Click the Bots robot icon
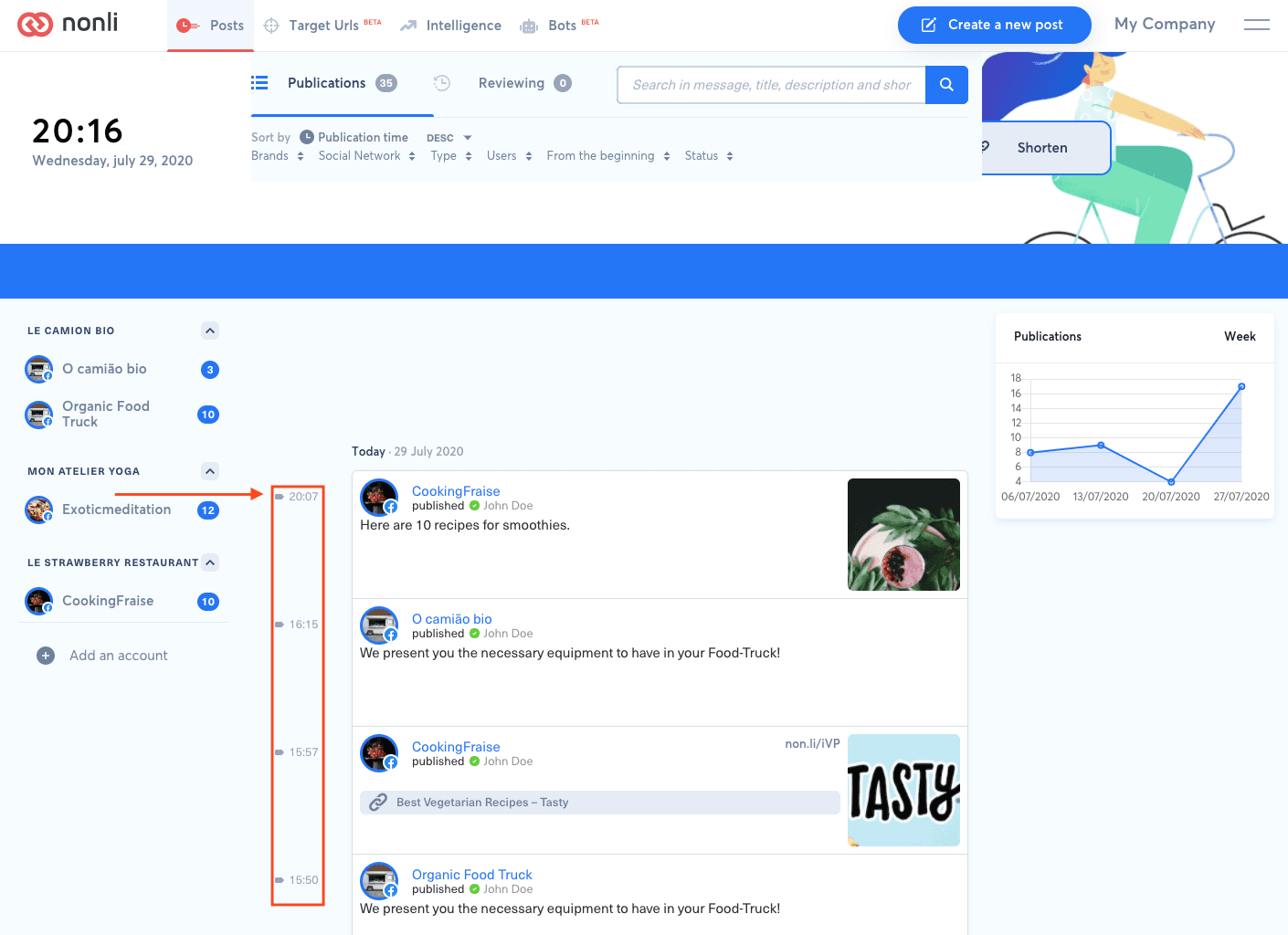Image resolution: width=1288 pixels, height=935 pixels. [529, 26]
